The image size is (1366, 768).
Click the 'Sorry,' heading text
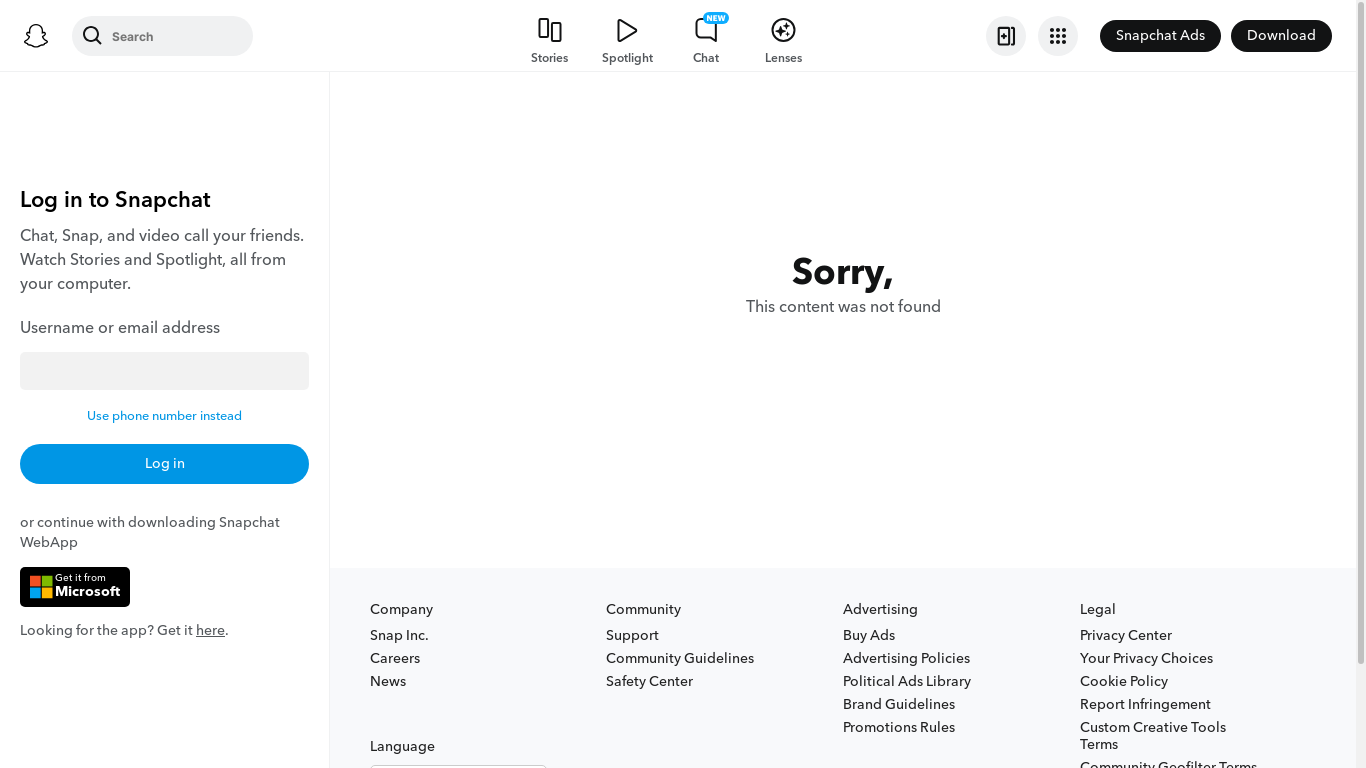(x=842, y=272)
